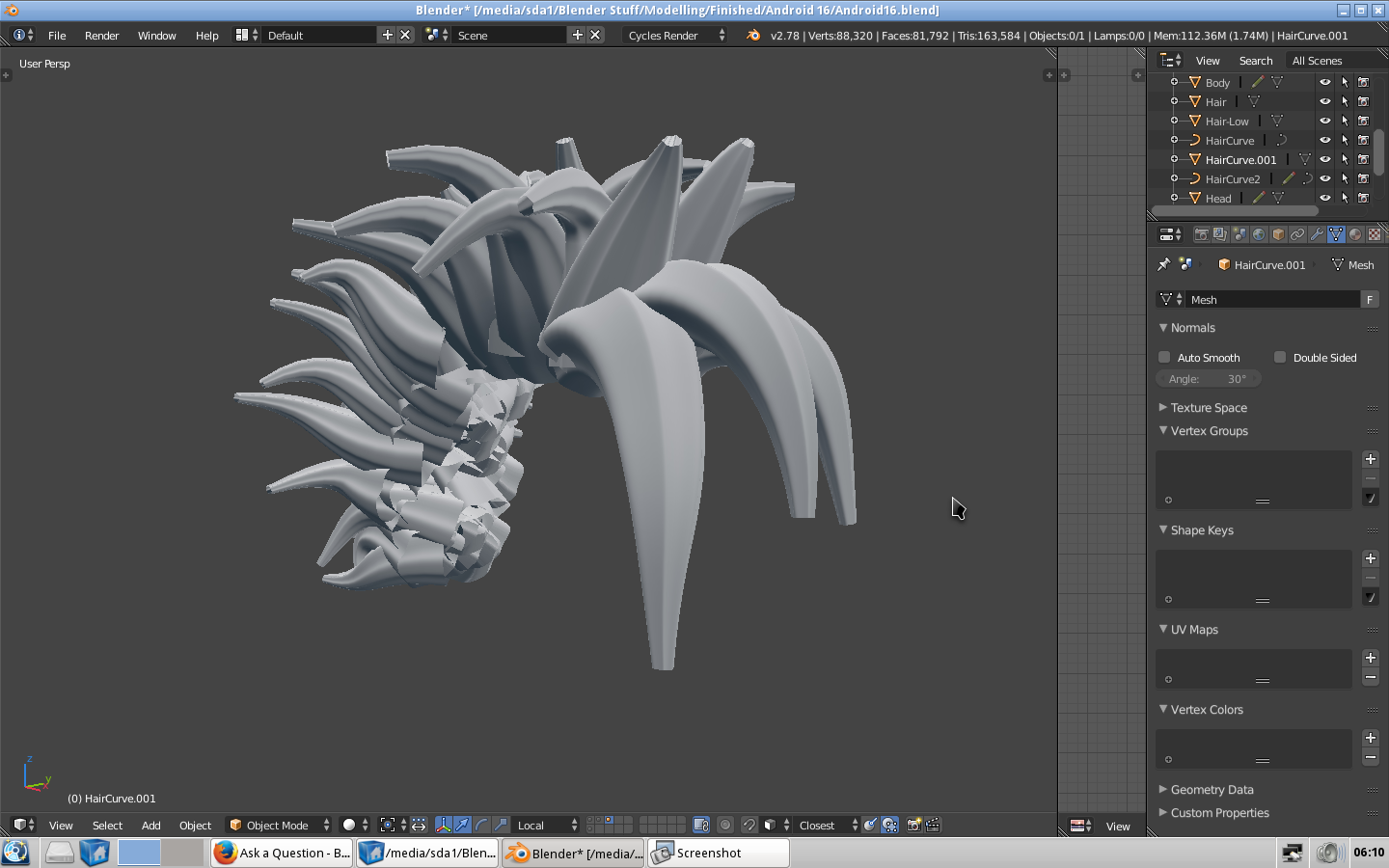Toggle proportional editing button in 3D header

coord(725,825)
